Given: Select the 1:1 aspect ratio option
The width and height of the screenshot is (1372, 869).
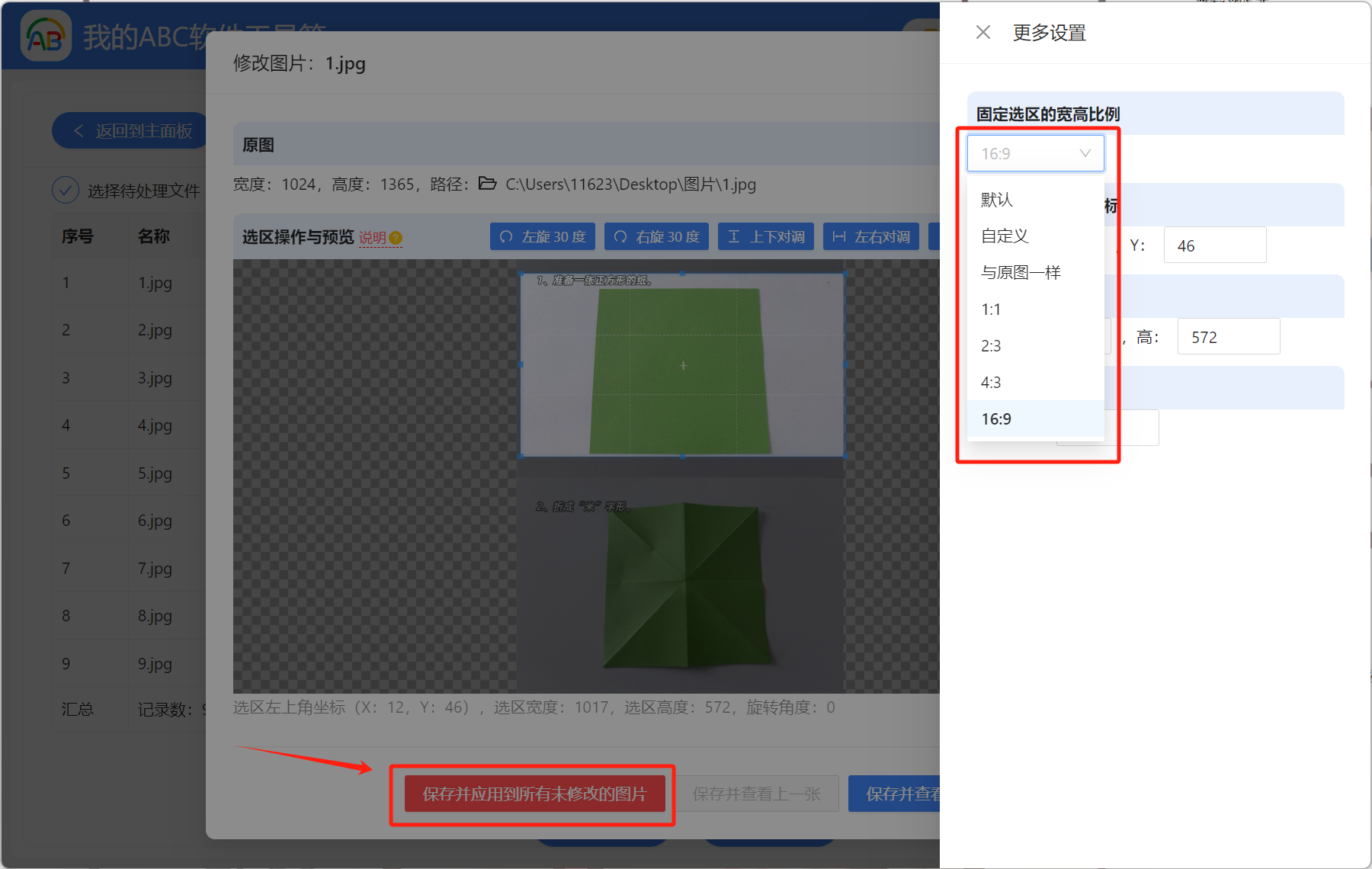Looking at the screenshot, I should coord(991,309).
